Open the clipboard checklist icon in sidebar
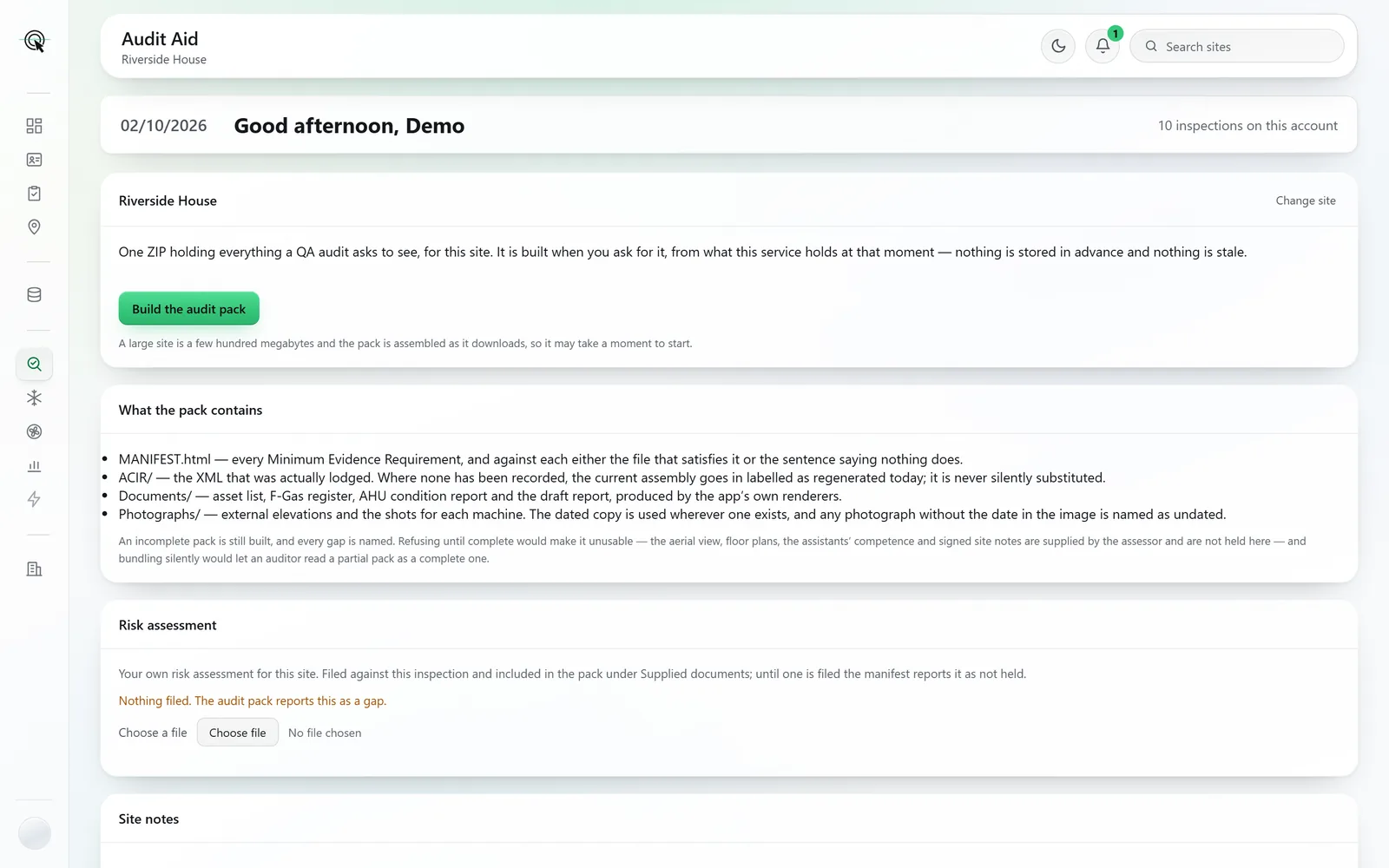Image resolution: width=1389 pixels, height=868 pixels. click(34, 194)
